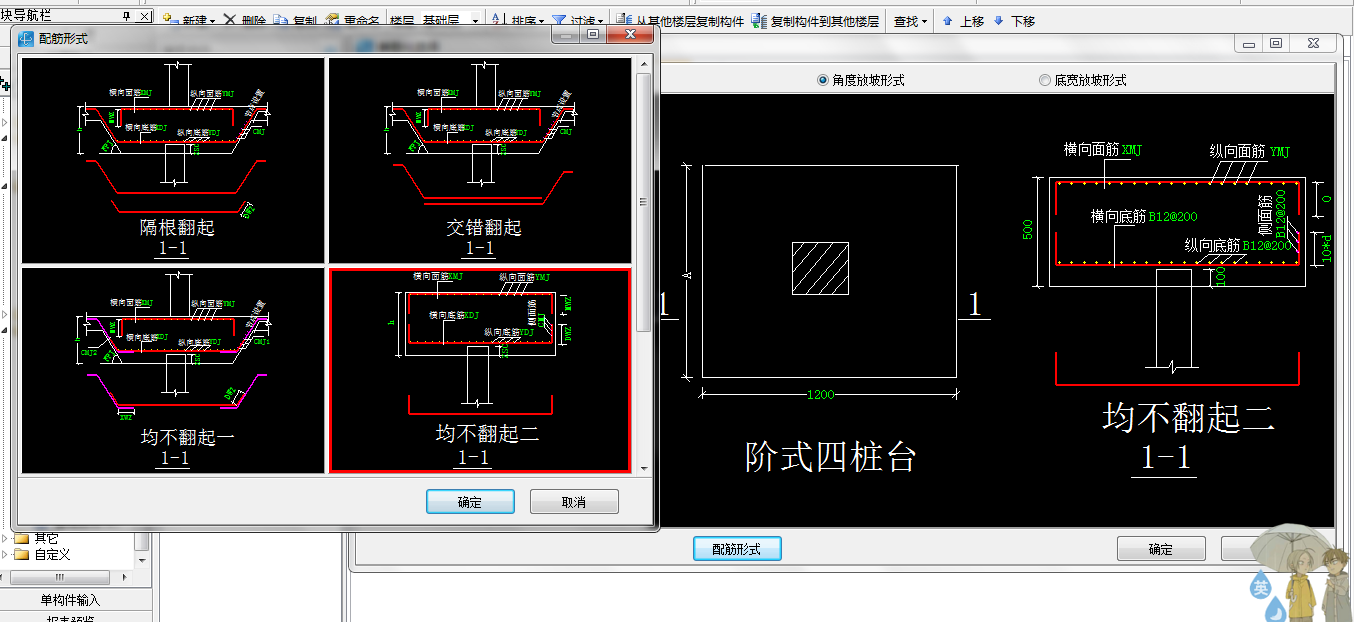Screen dimensions: 1354x622
Task: Click the Copy (复制) toolbar icon
Action: [282, 20]
